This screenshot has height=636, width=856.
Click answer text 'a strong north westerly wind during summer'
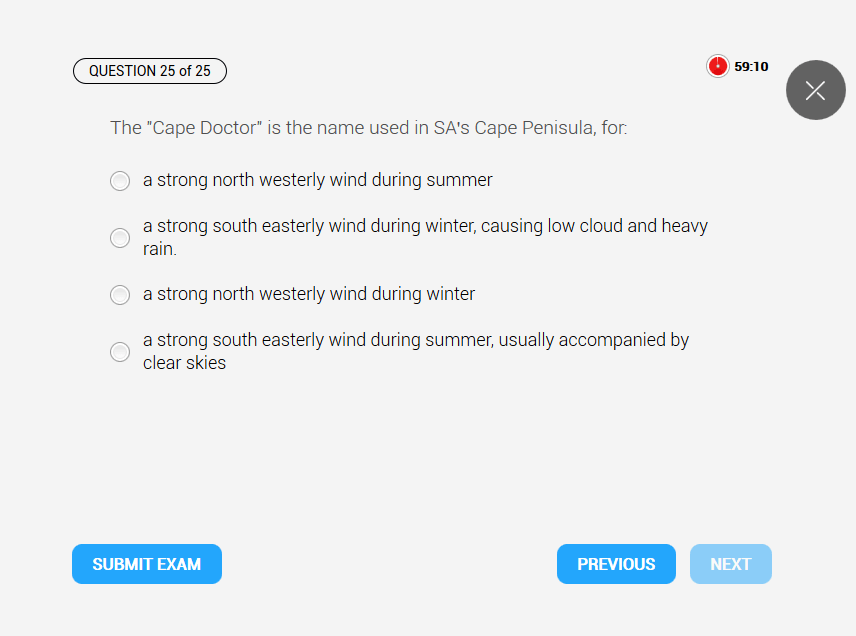click(317, 180)
